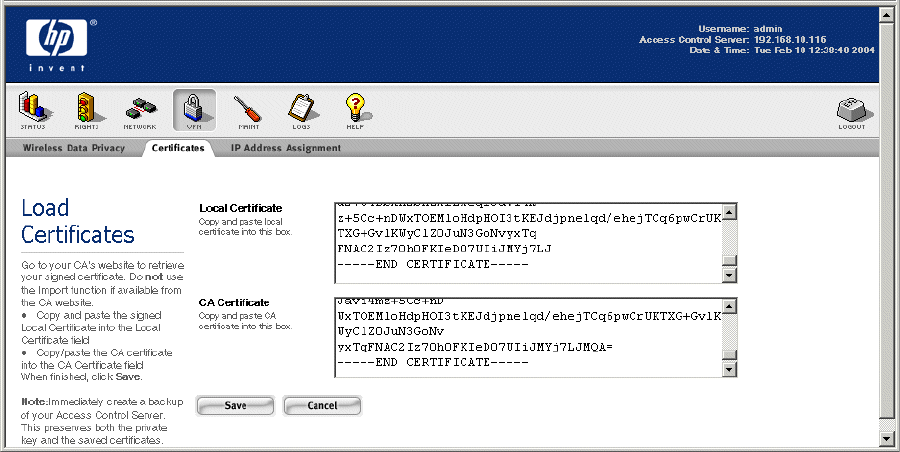
Task: Open the Logs clipboard icon
Action: (301, 109)
